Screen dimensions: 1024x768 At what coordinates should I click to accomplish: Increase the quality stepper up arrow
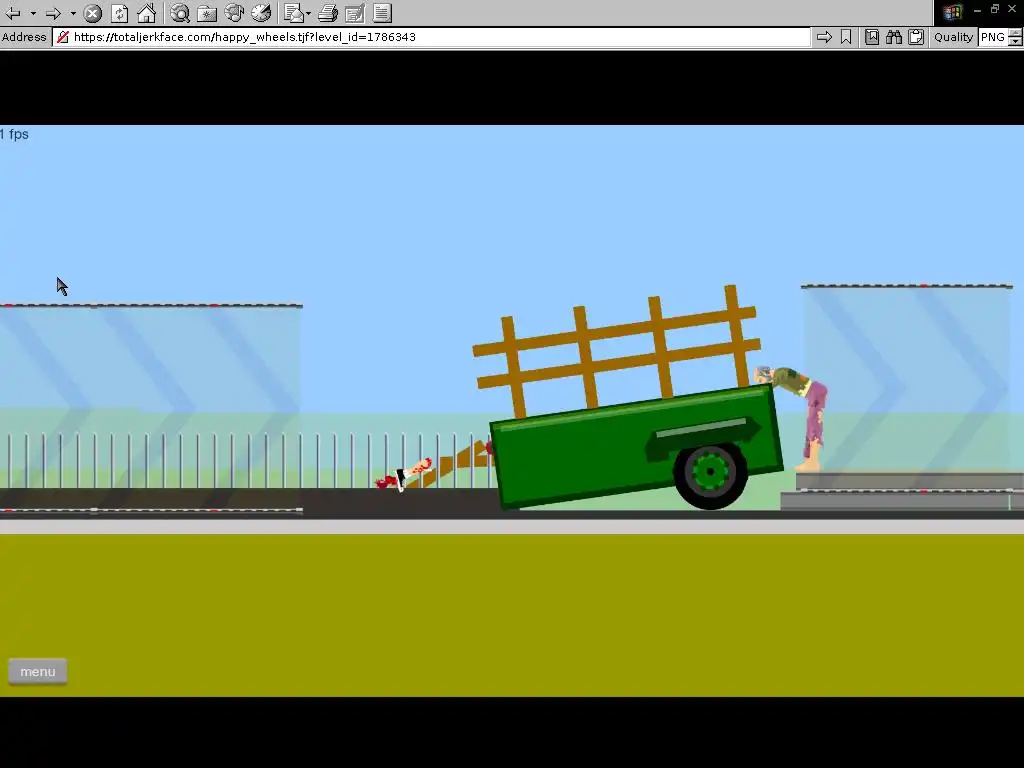coord(1016,33)
